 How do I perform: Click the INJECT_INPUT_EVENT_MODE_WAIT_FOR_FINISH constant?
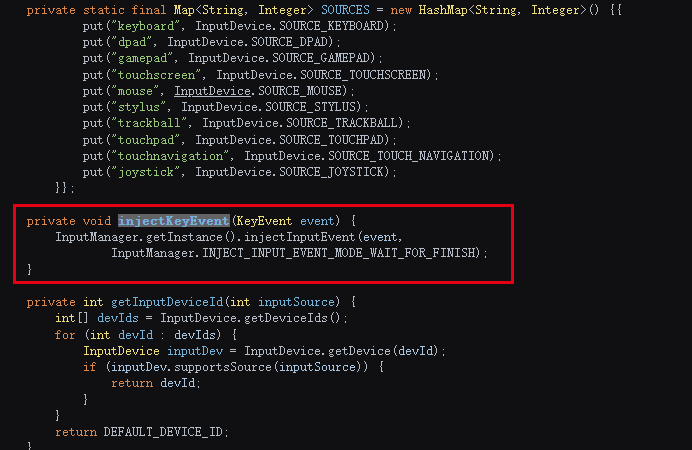point(344,253)
